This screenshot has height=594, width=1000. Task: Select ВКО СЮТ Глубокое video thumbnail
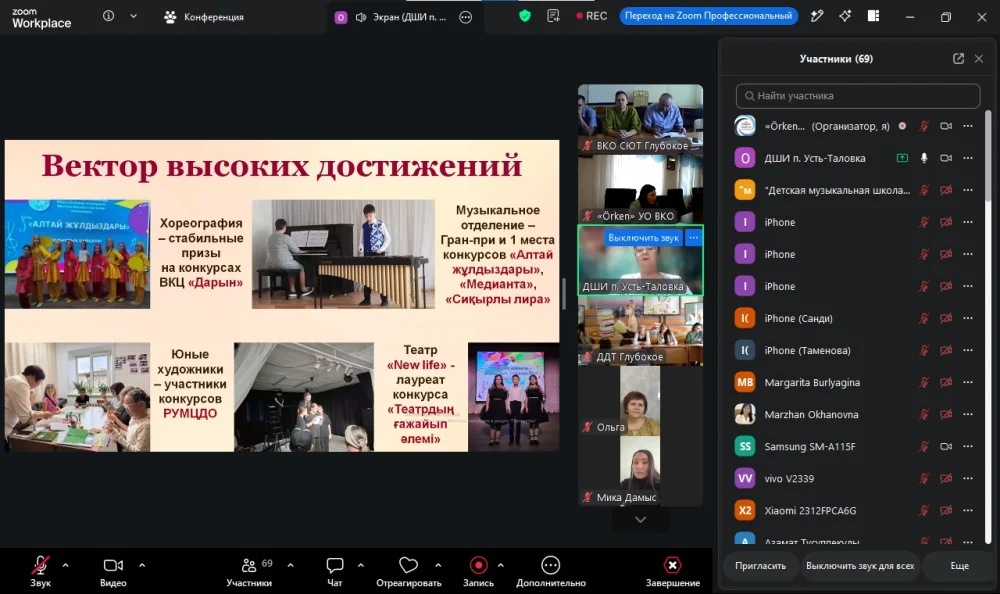(640, 119)
